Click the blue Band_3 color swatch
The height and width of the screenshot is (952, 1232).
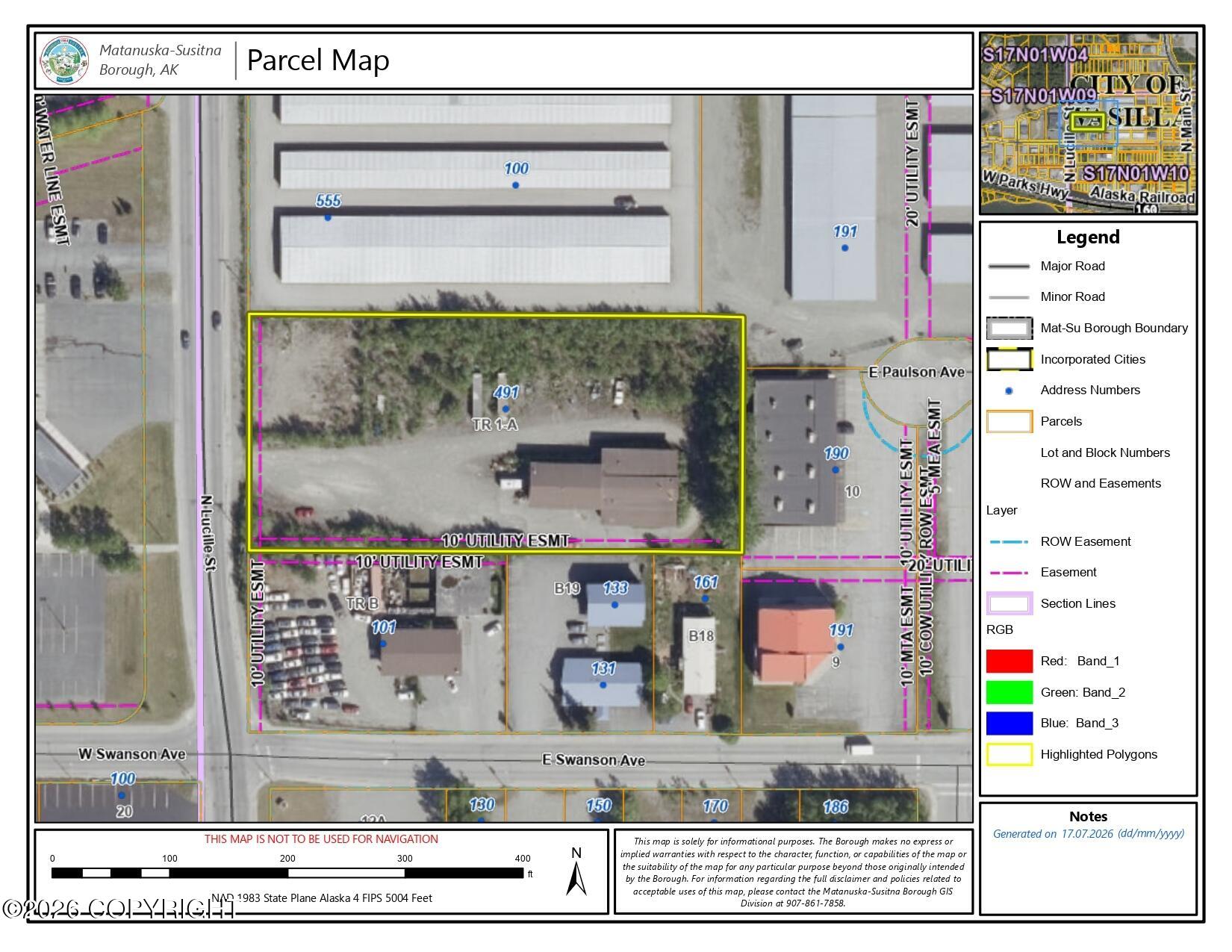pyautogui.click(x=1009, y=724)
